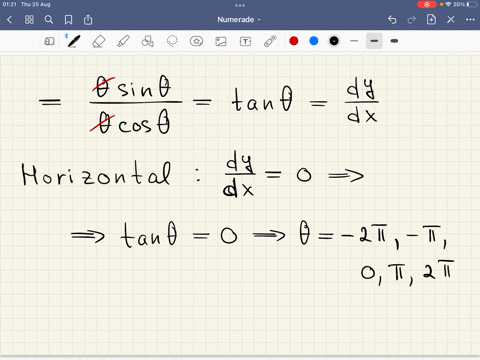The image size is (480, 360).
Task: Select the Elements sticker tool
Action: click(x=196, y=41)
